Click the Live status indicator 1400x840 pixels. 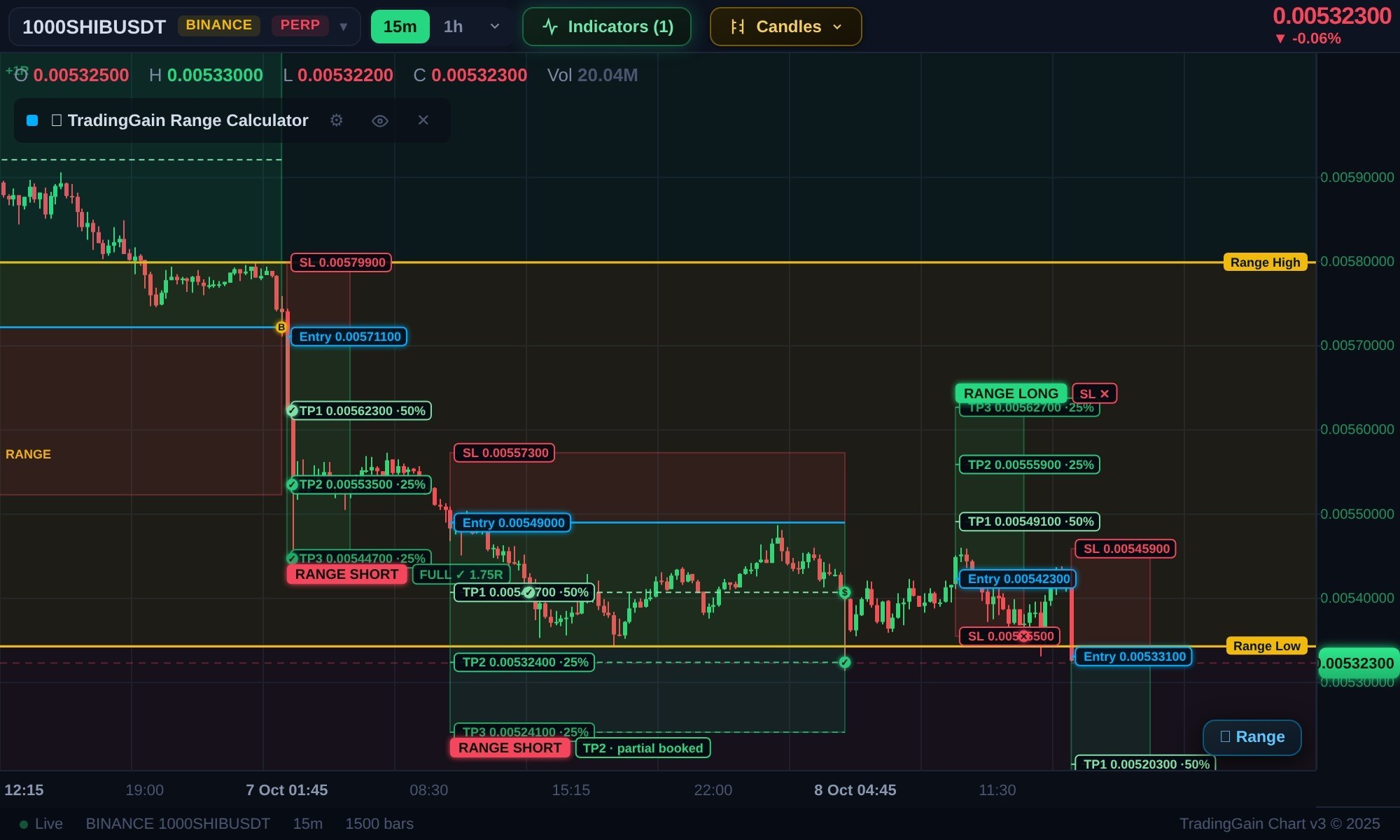pyautogui.click(x=41, y=824)
